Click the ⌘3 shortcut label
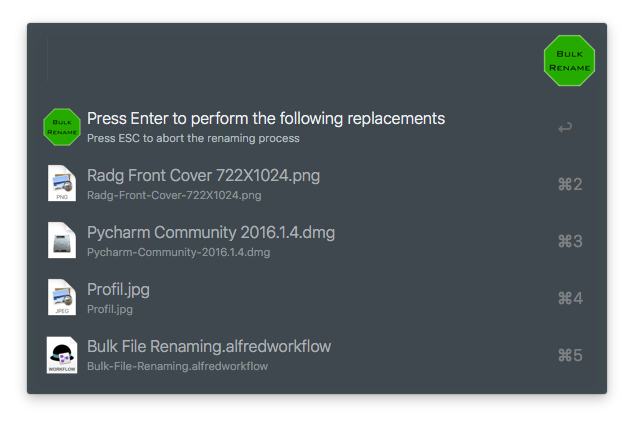Image resolution: width=634 pixels, height=425 pixels. pyautogui.click(x=569, y=241)
